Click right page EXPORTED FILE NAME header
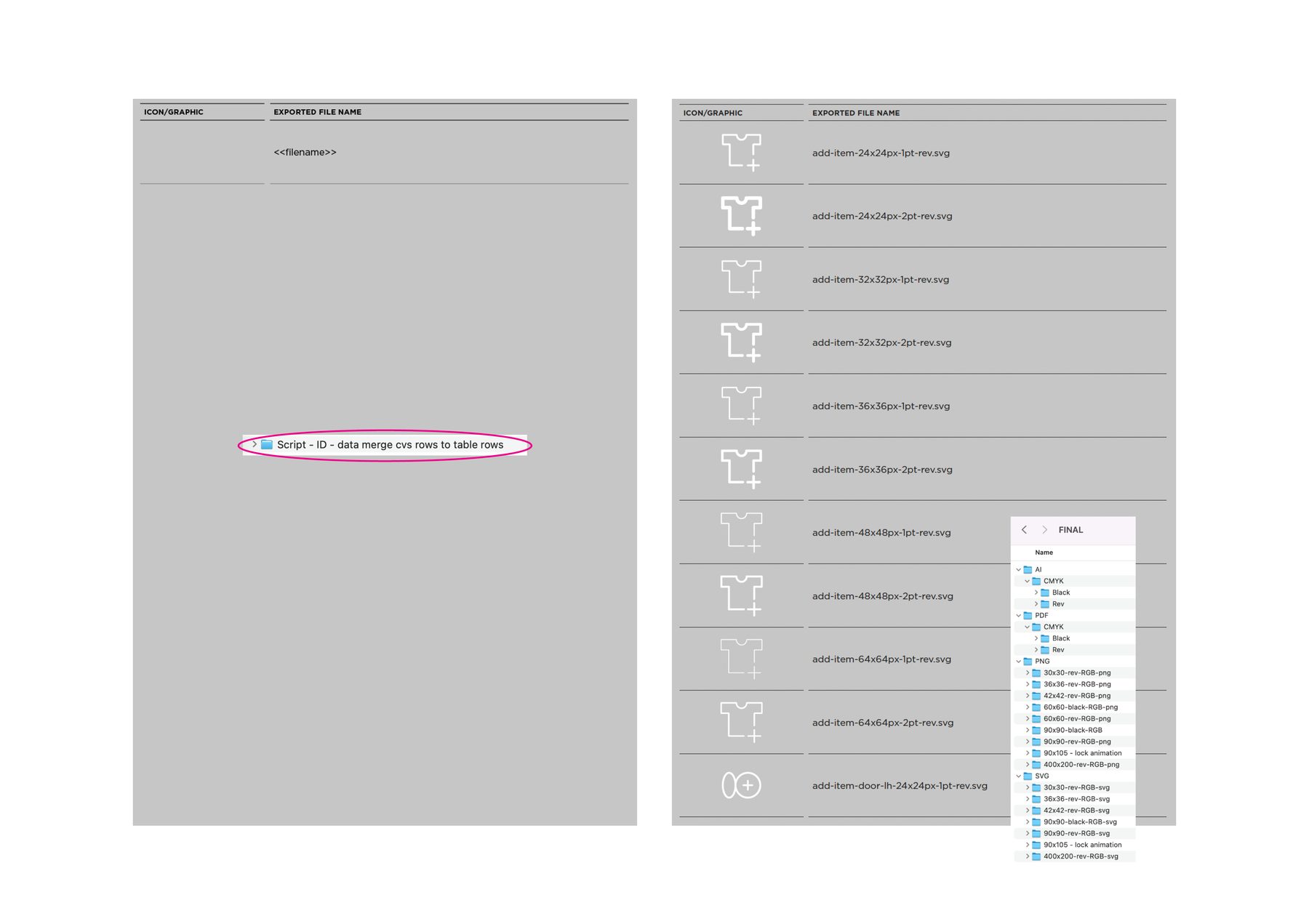The width and height of the screenshot is (1309, 924). pos(856,113)
